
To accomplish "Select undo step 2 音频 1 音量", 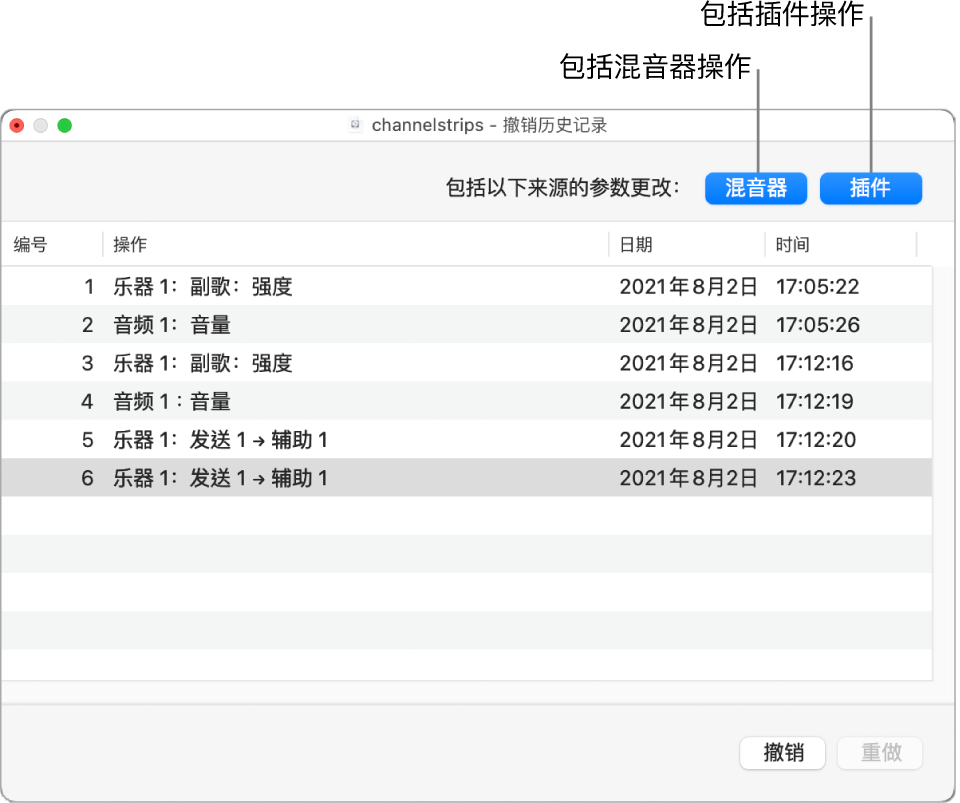I will click(300, 325).
